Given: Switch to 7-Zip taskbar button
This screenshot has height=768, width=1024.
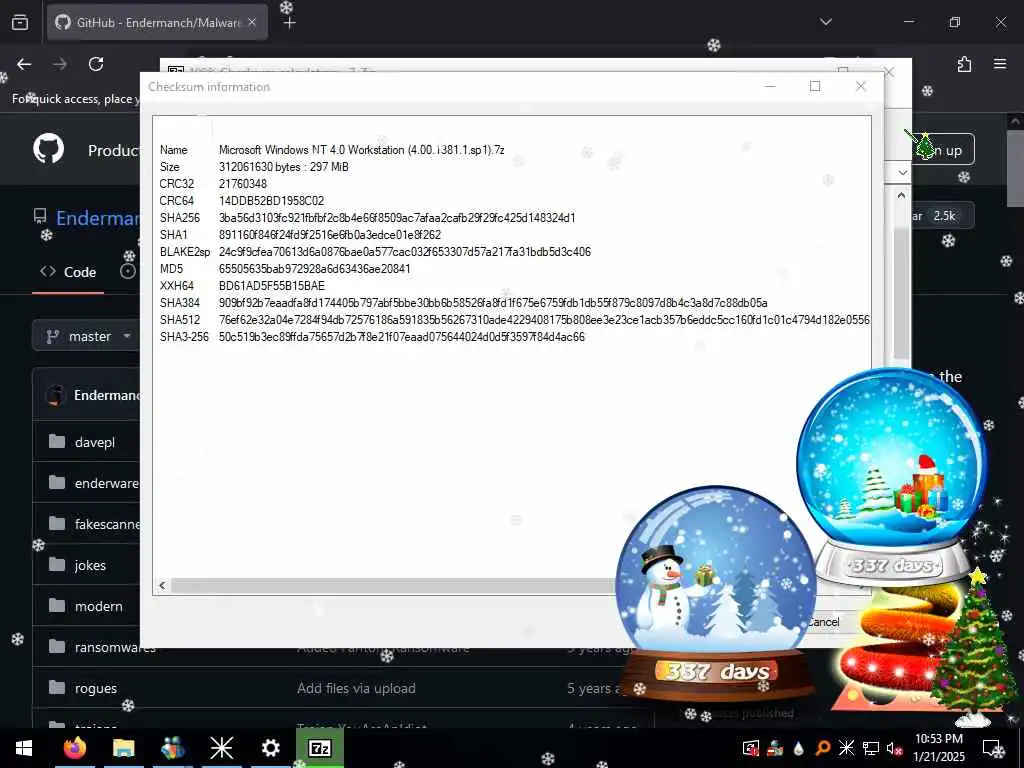Looking at the screenshot, I should (x=320, y=748).
